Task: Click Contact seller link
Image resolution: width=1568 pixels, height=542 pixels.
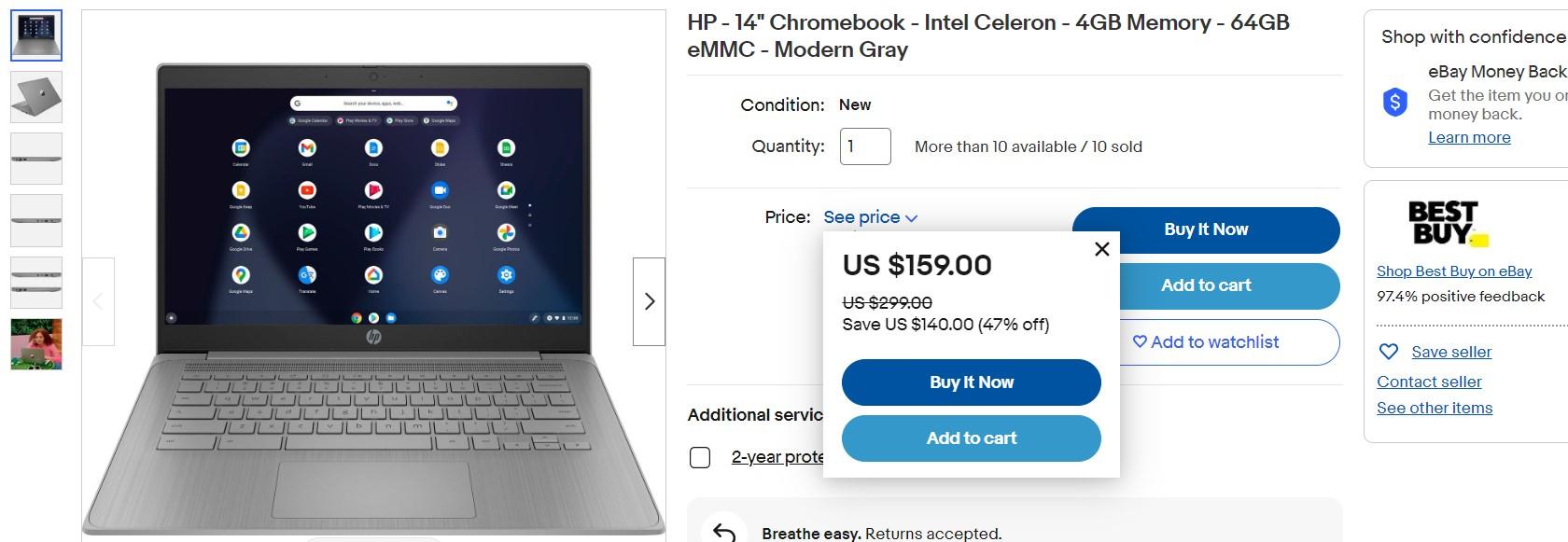Action: (1428, 382)
